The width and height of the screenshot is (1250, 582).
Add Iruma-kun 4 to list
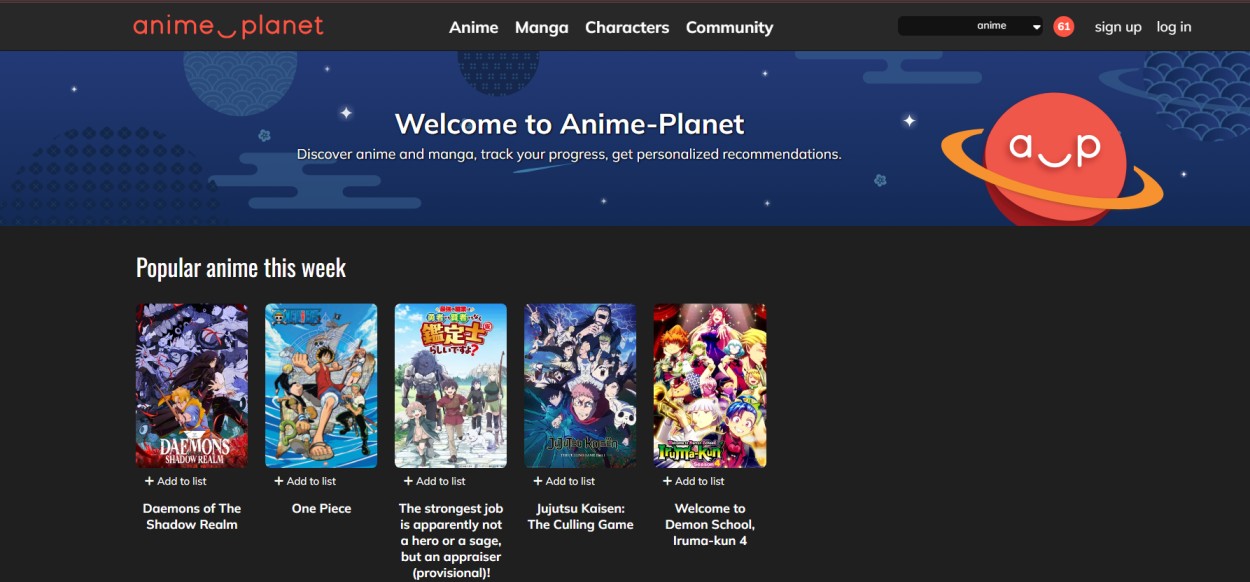[694, 481]
